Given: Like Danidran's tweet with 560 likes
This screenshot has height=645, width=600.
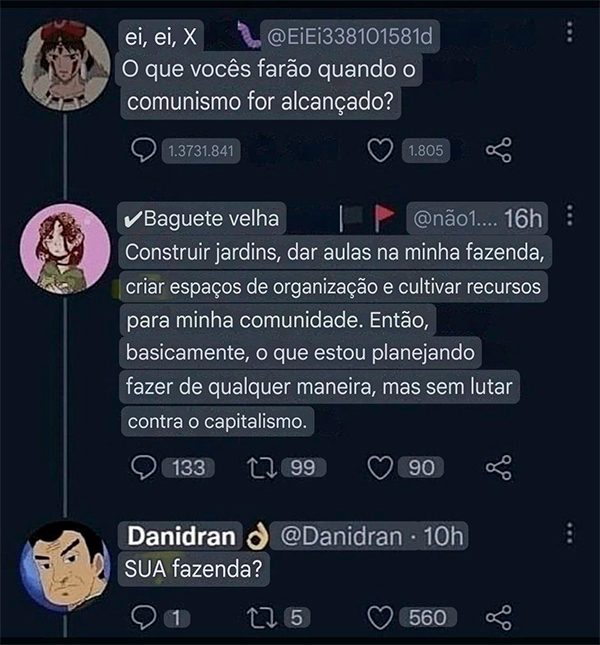Looking at the screenshot, I should (x=380, y=618).
